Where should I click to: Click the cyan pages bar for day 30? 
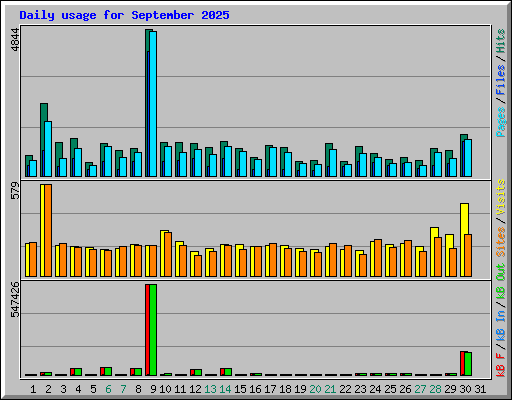coord(468,158)
